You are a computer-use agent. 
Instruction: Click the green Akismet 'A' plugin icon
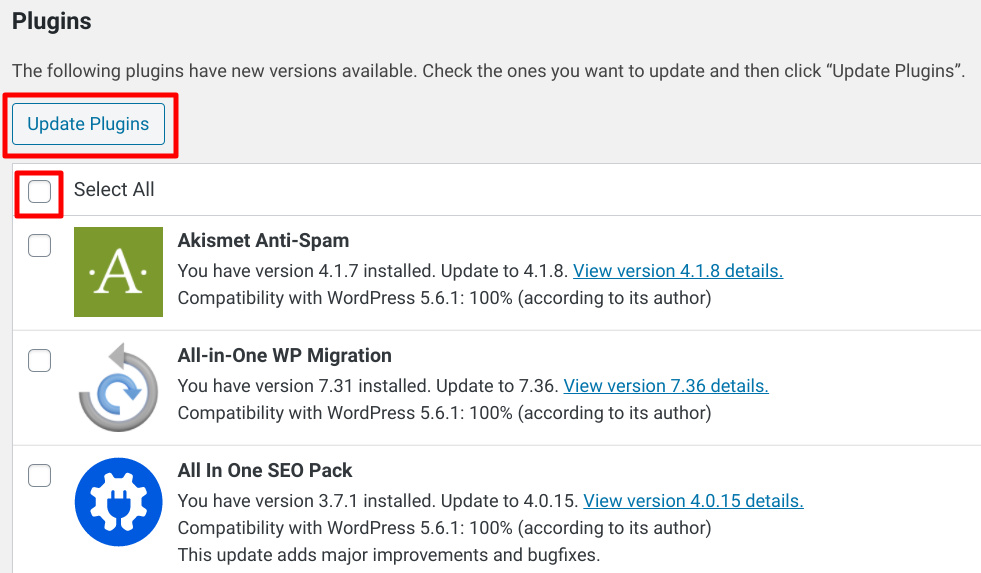coord(118,271)
